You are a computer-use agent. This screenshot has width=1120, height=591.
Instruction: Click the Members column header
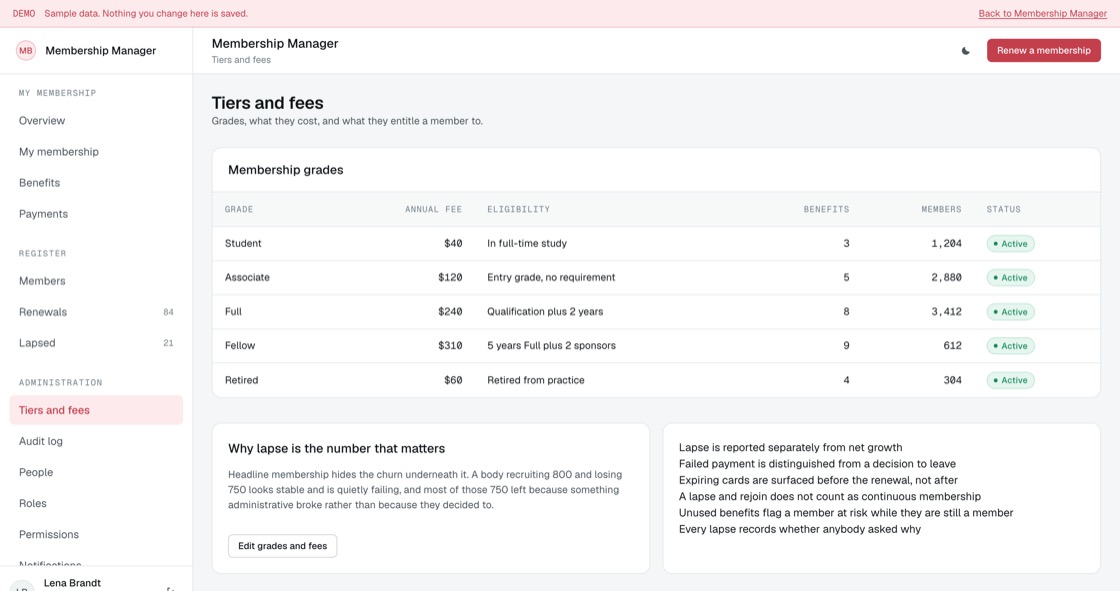941,209
